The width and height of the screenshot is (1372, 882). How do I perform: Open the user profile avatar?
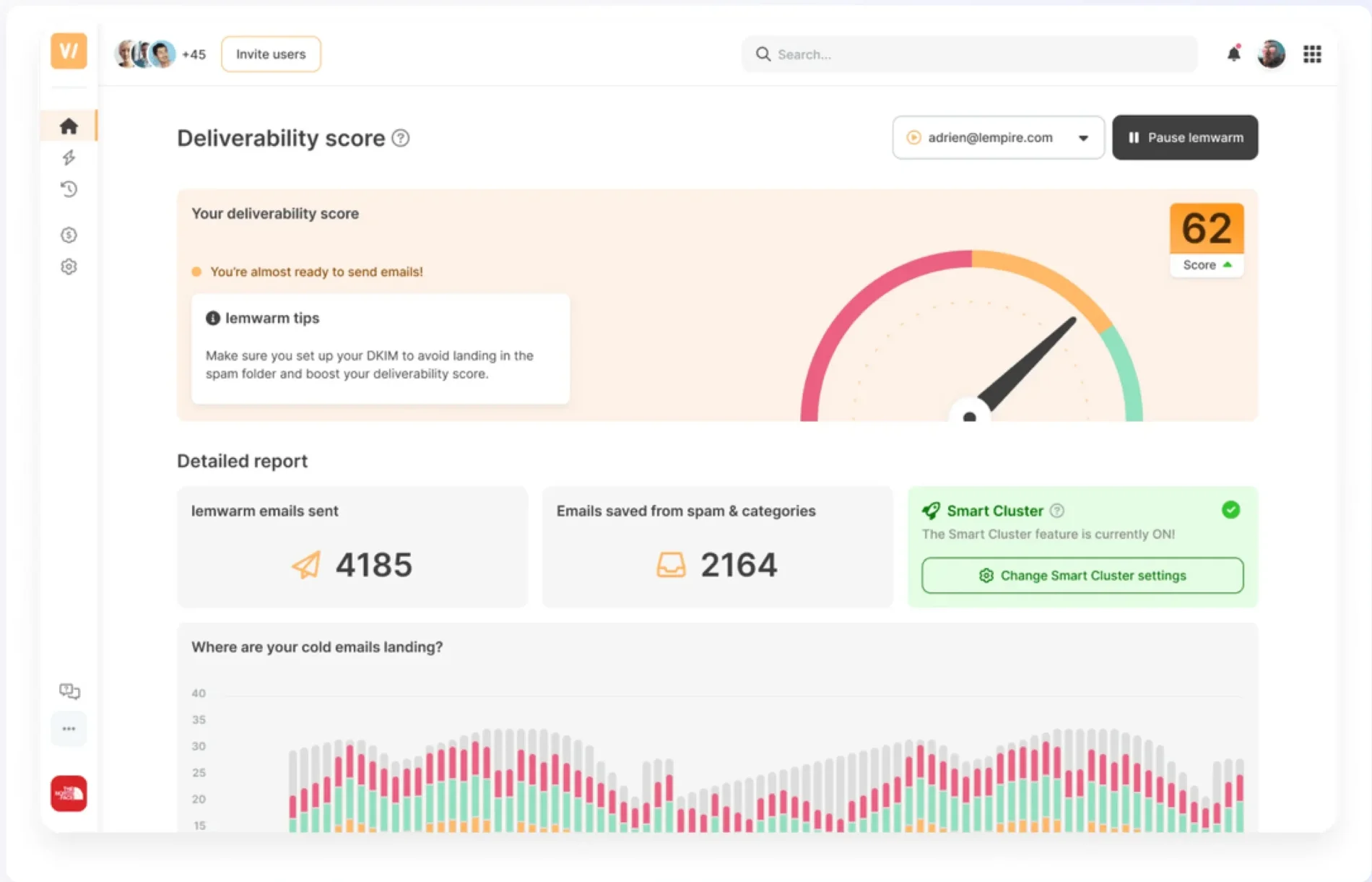1271,54
